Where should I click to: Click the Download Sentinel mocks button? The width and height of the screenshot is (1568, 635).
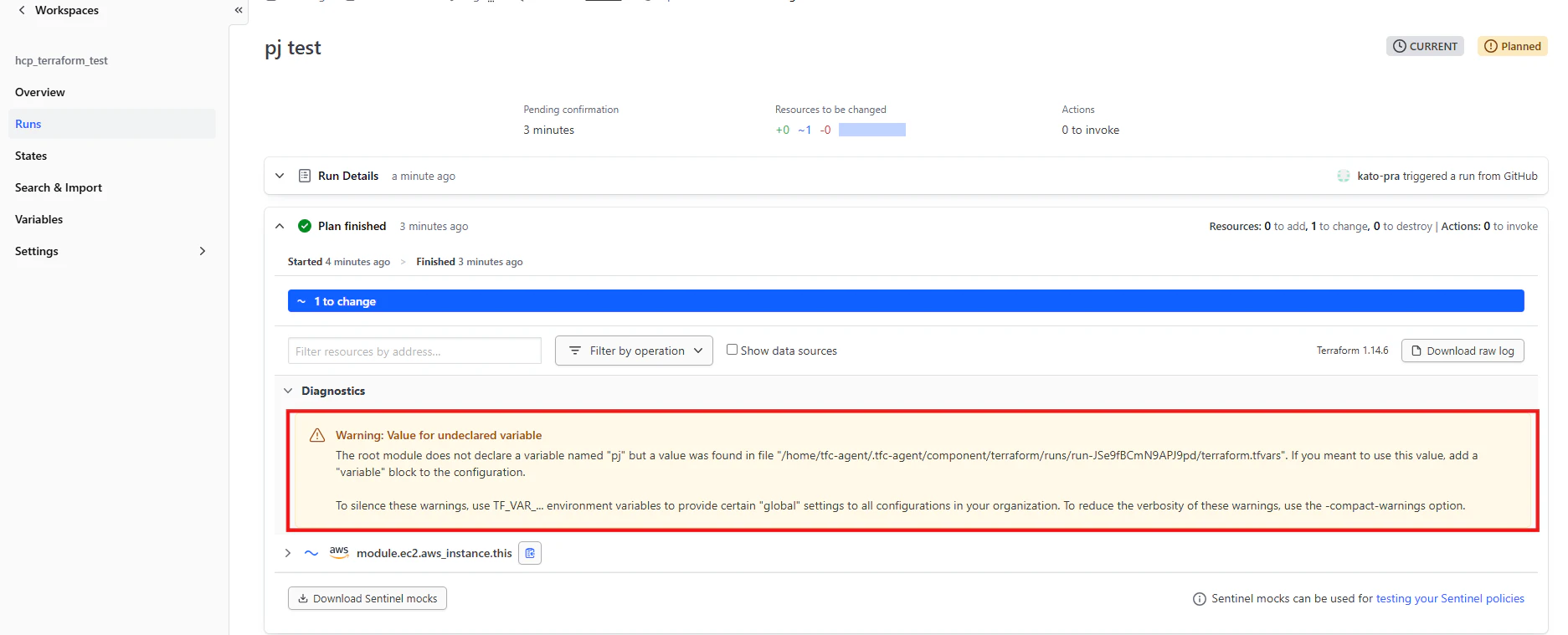click(368, 598)
